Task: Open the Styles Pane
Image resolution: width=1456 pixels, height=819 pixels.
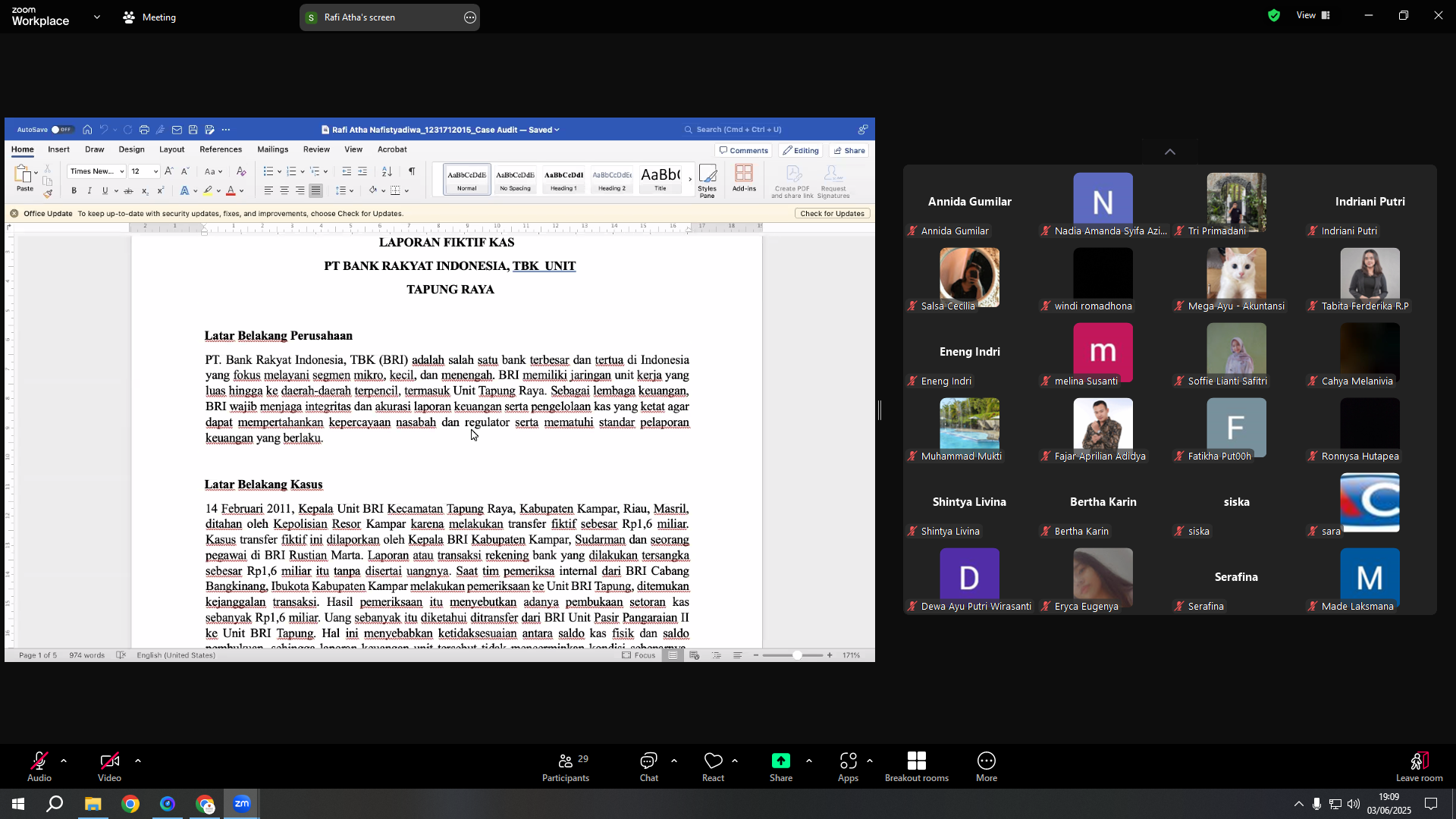Action: click(708, 181)
